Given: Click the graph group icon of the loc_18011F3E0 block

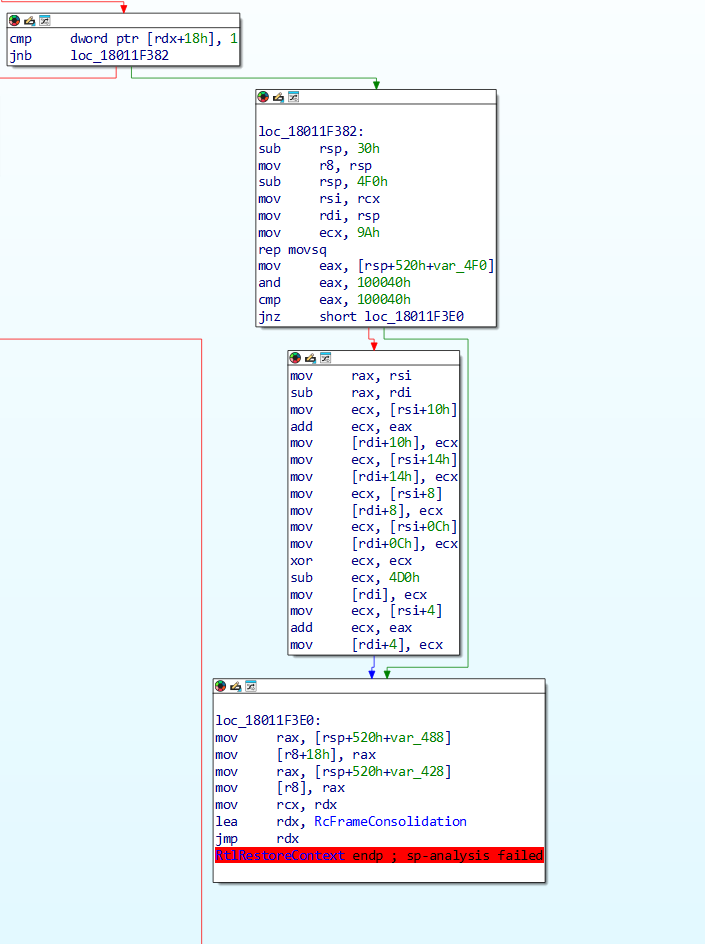Looking at the screenshot, I should click(x=250, y=686).
